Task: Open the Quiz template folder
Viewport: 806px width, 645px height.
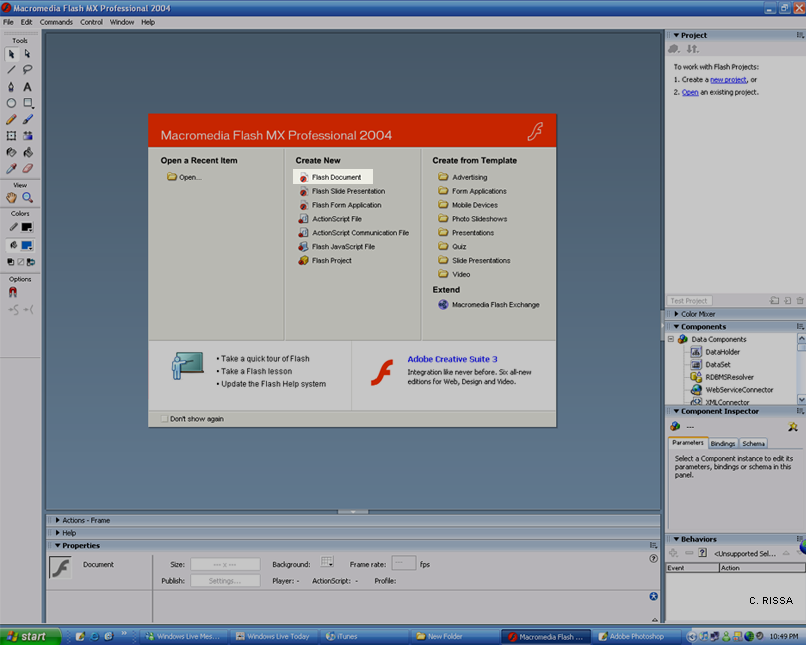Action: (452, 247)
